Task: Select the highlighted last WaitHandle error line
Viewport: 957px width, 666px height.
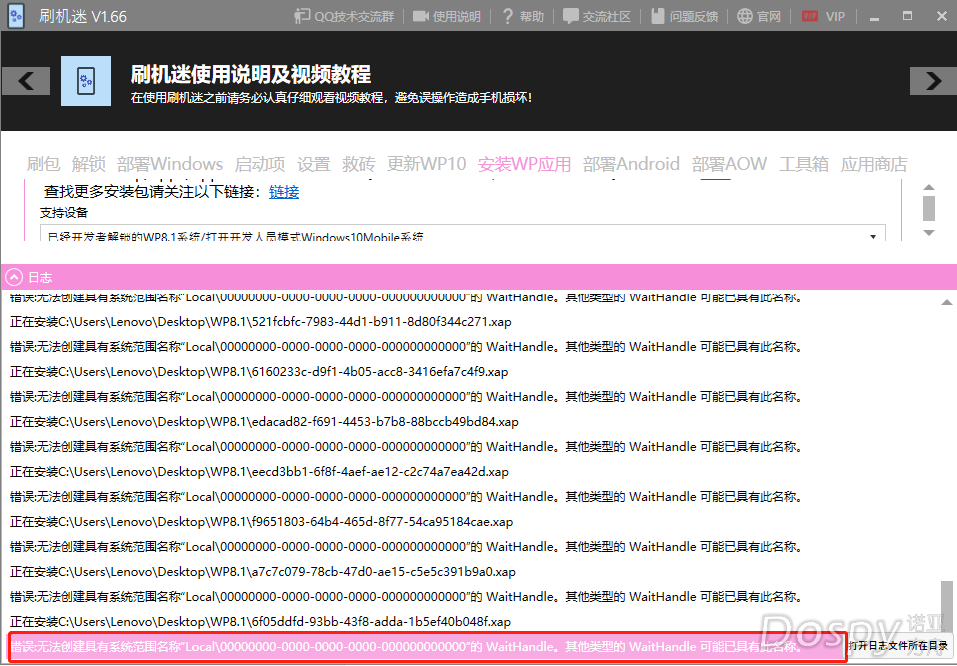Action: [428, 646]
